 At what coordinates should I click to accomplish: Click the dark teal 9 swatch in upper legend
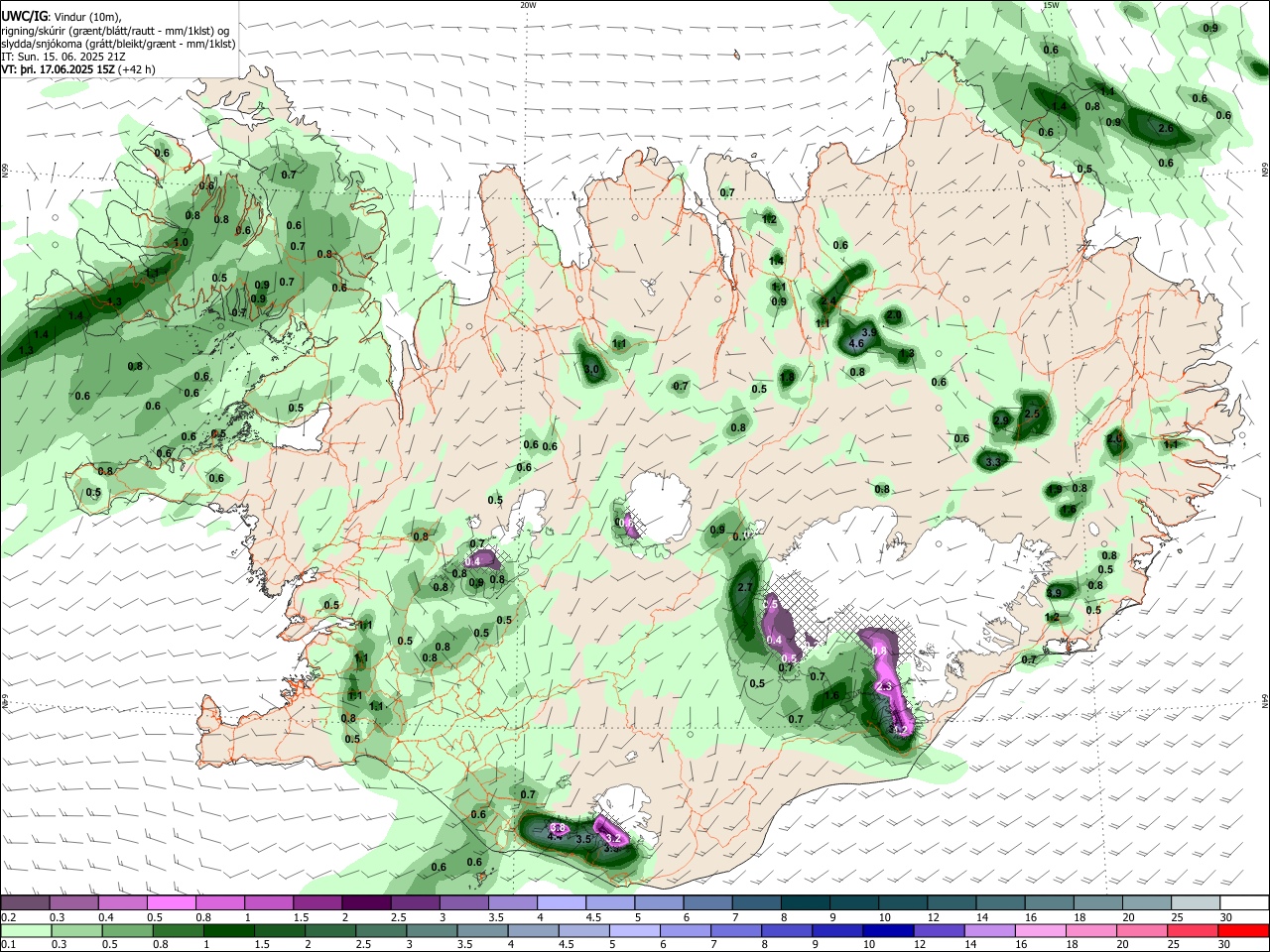854,902
